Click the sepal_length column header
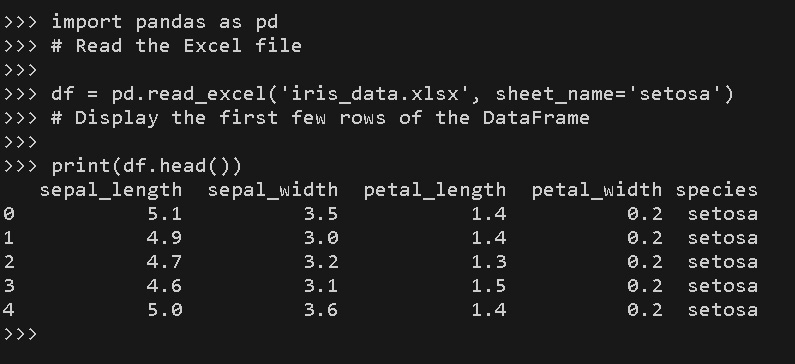This screenshot has width=795, height=364. coord(111,190)
